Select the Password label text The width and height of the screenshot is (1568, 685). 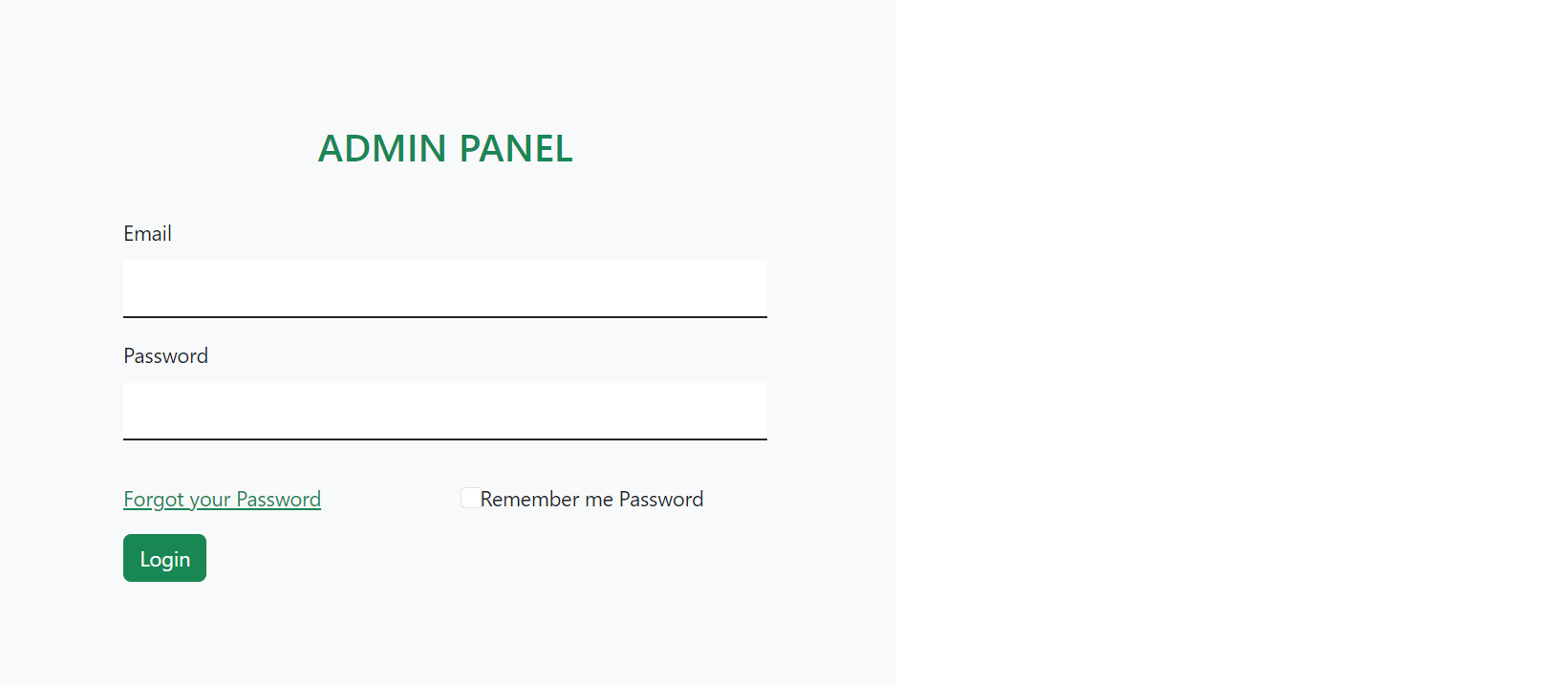[165, 355]
